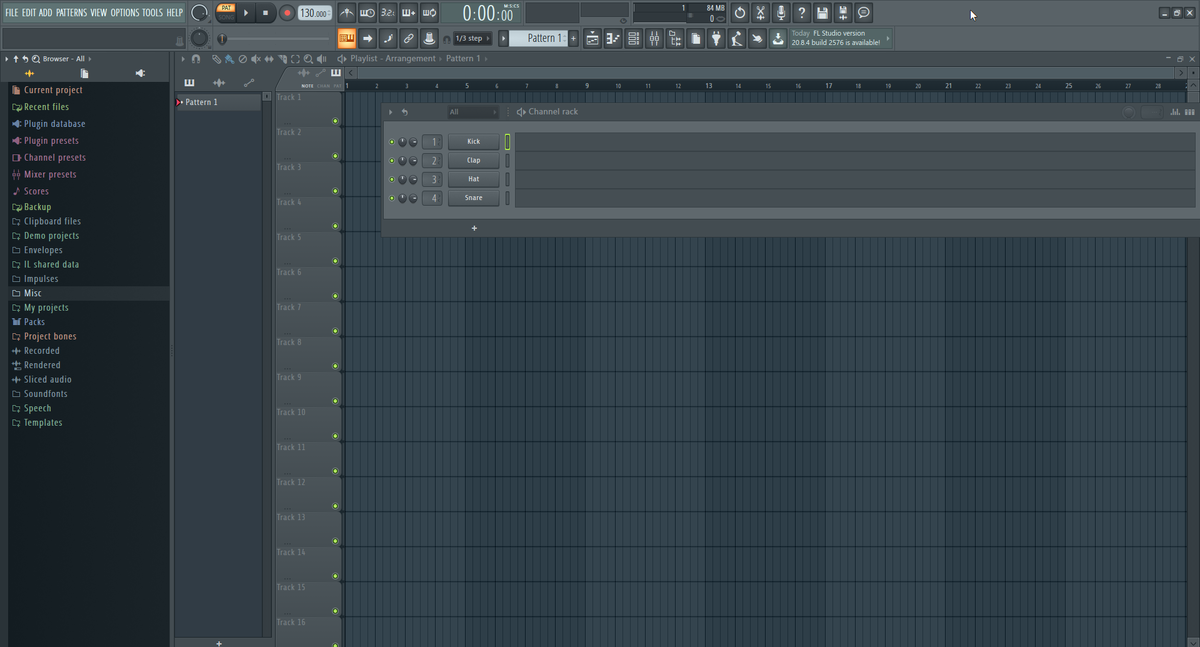Arm the red Record button
Viewport: 1200px width, 647px height.
coord(287,13)
